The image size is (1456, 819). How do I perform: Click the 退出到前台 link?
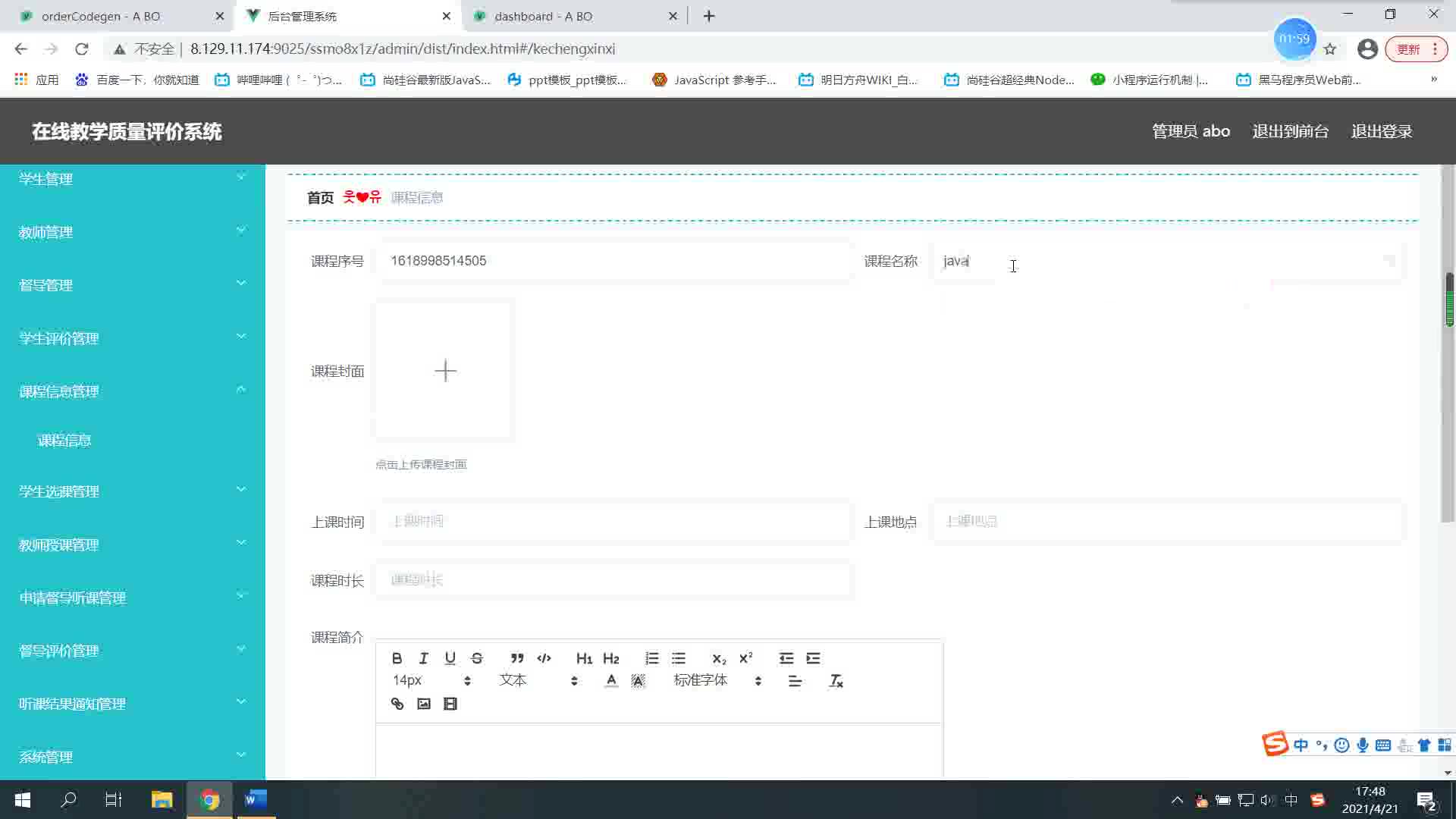[1290, 131]
